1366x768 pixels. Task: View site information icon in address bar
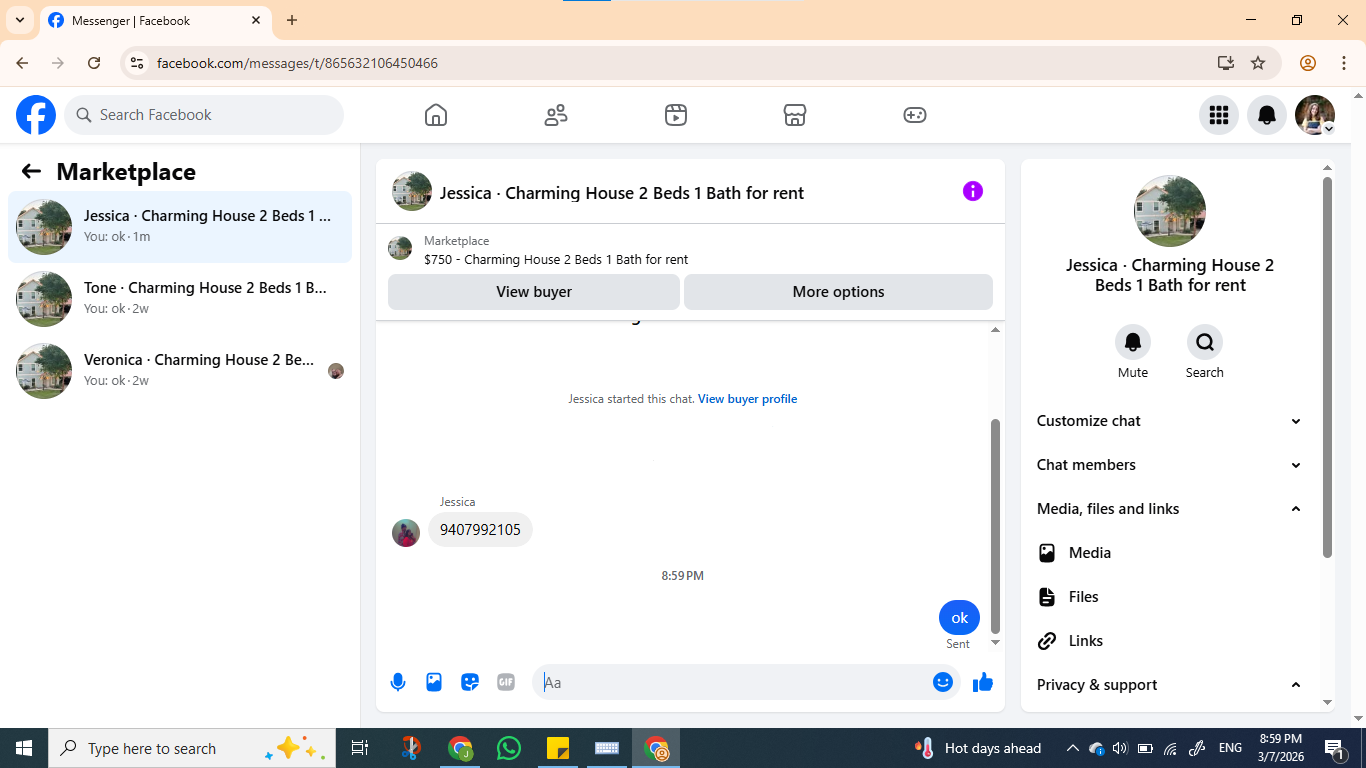point(138,63)
